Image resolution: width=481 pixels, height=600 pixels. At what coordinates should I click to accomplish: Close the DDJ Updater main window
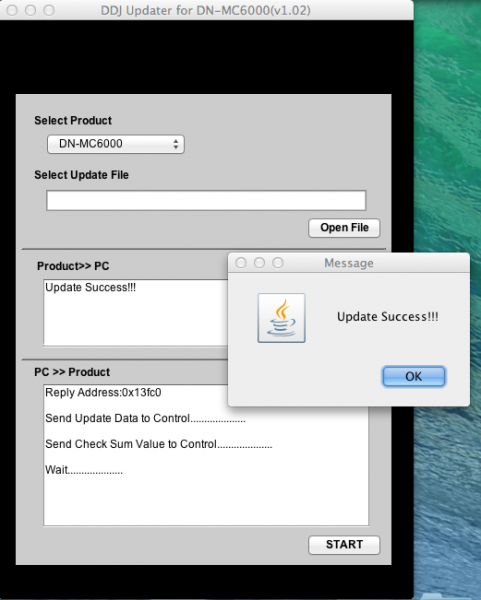click(x=12, y=10)
